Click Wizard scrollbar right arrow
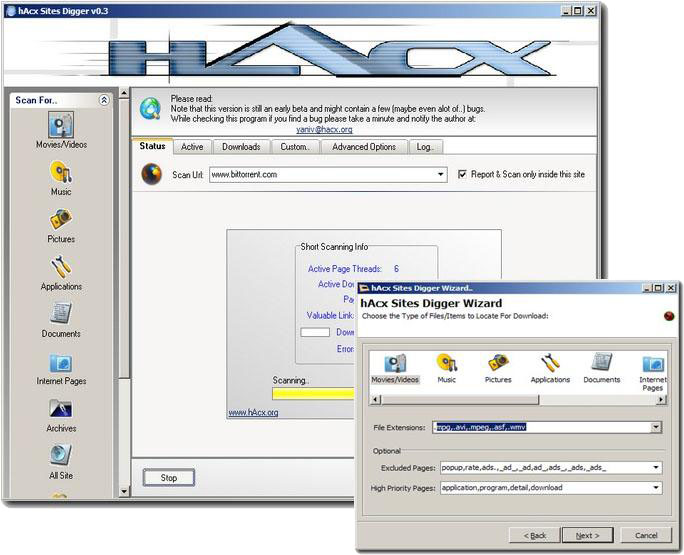The height and width of the screenshot is (555, 684). coord(662,400)
